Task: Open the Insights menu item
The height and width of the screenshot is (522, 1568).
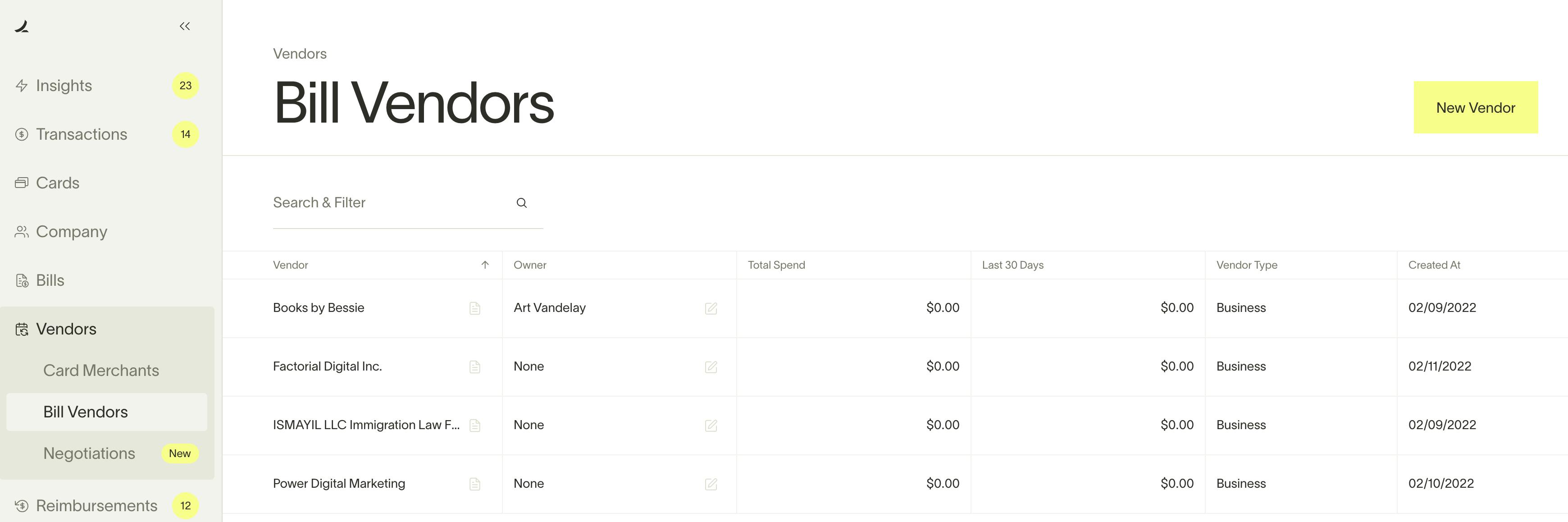Action: 64,86
